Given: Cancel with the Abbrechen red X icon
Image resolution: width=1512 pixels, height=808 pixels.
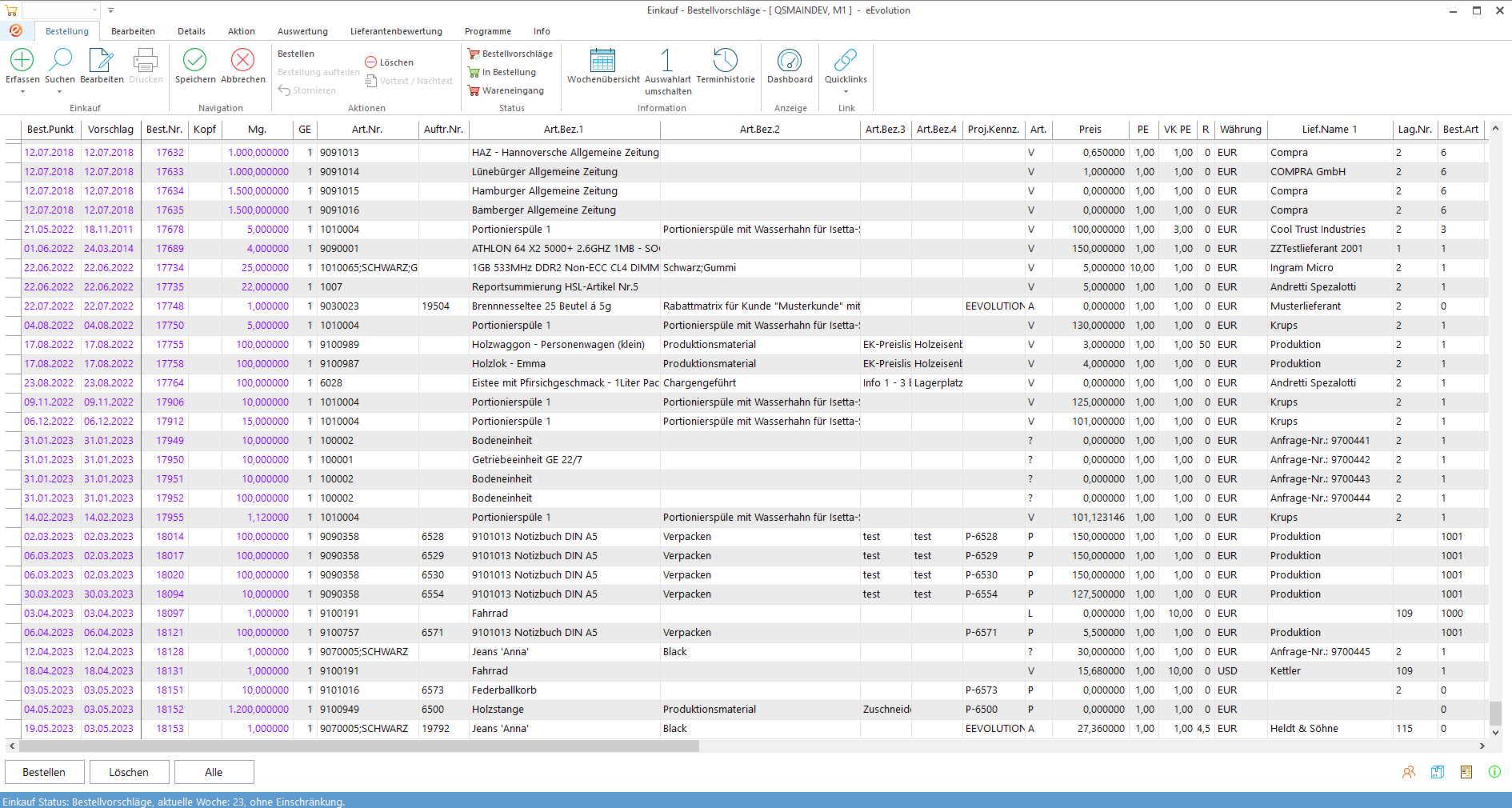Looking at the screenshot, I should [242, 60].
